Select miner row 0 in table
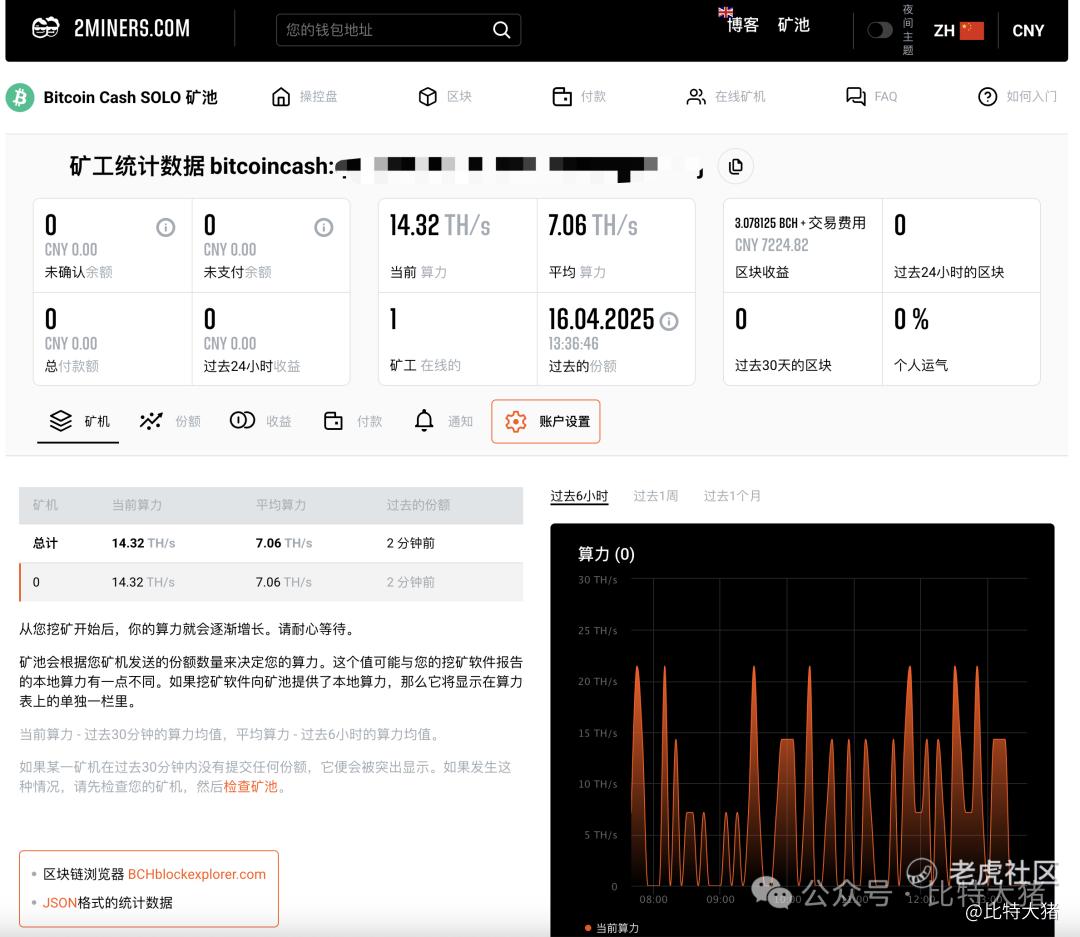Screen dimensions: 1080x937 271,582
